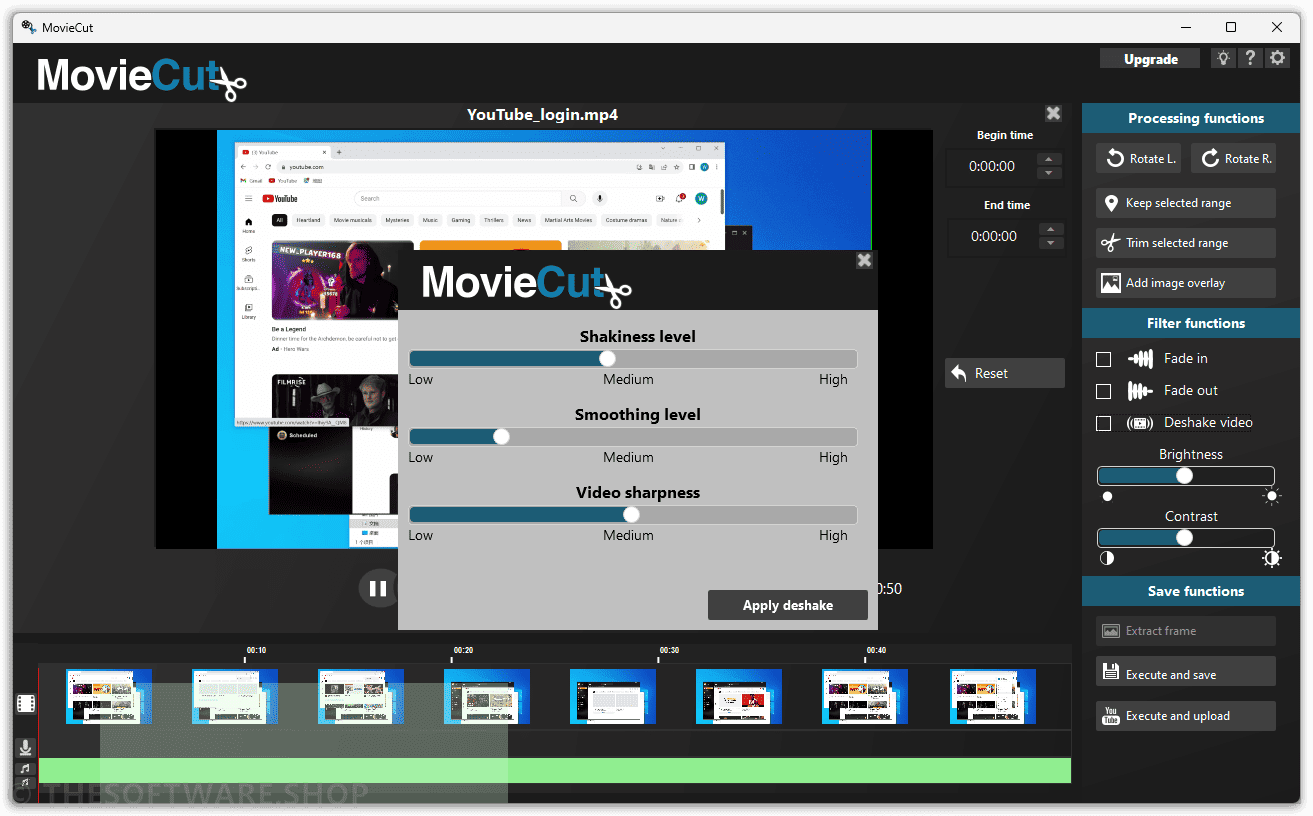The width and height of the screenshot is (1313, 816).
Task: Click Execute and upload
Action: [x=1186, y=716]
